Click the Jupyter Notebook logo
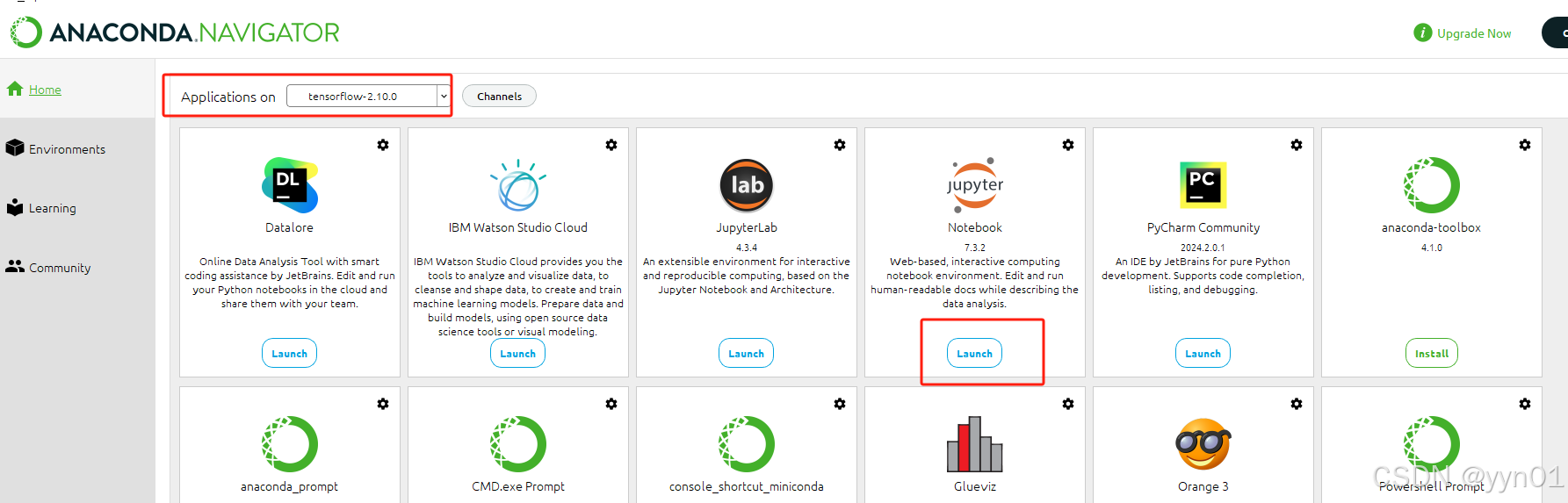Viewport: 1568px width, 503px height. coord(975,185)
